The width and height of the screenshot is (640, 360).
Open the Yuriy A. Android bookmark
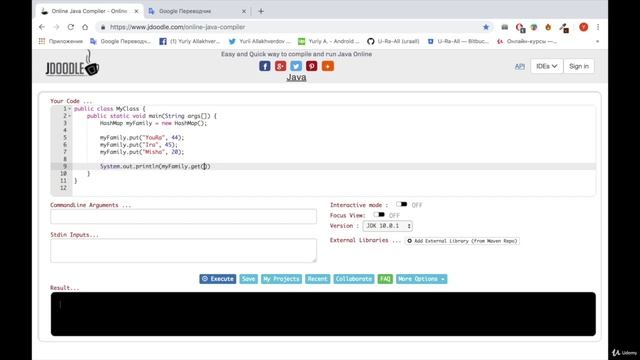pyautogui.click(x=329, y=41)
